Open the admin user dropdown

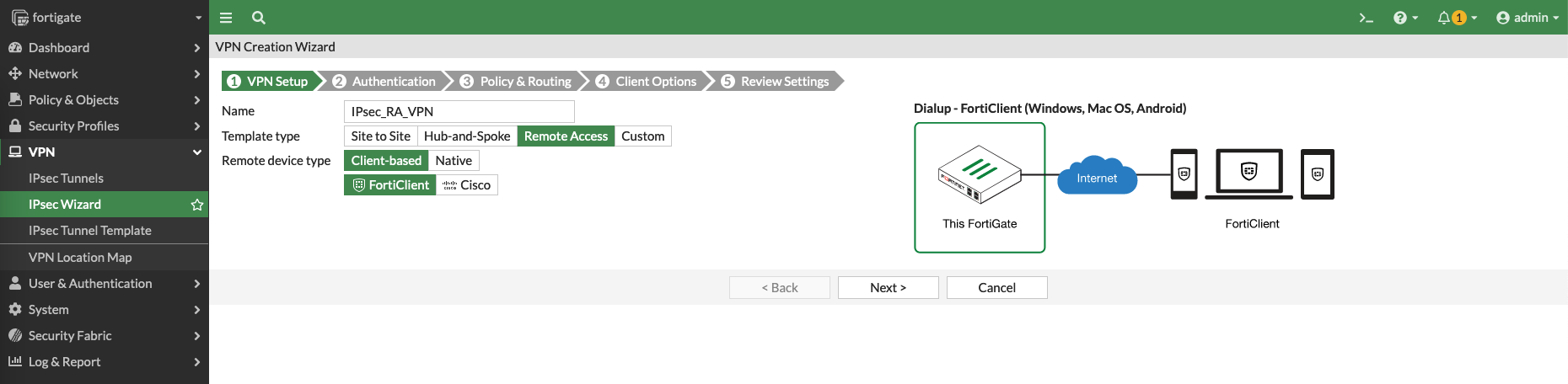point(1527,18)
